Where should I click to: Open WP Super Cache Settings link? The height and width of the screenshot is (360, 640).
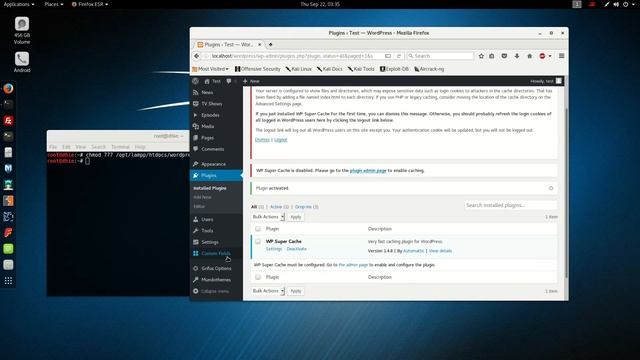274,249
